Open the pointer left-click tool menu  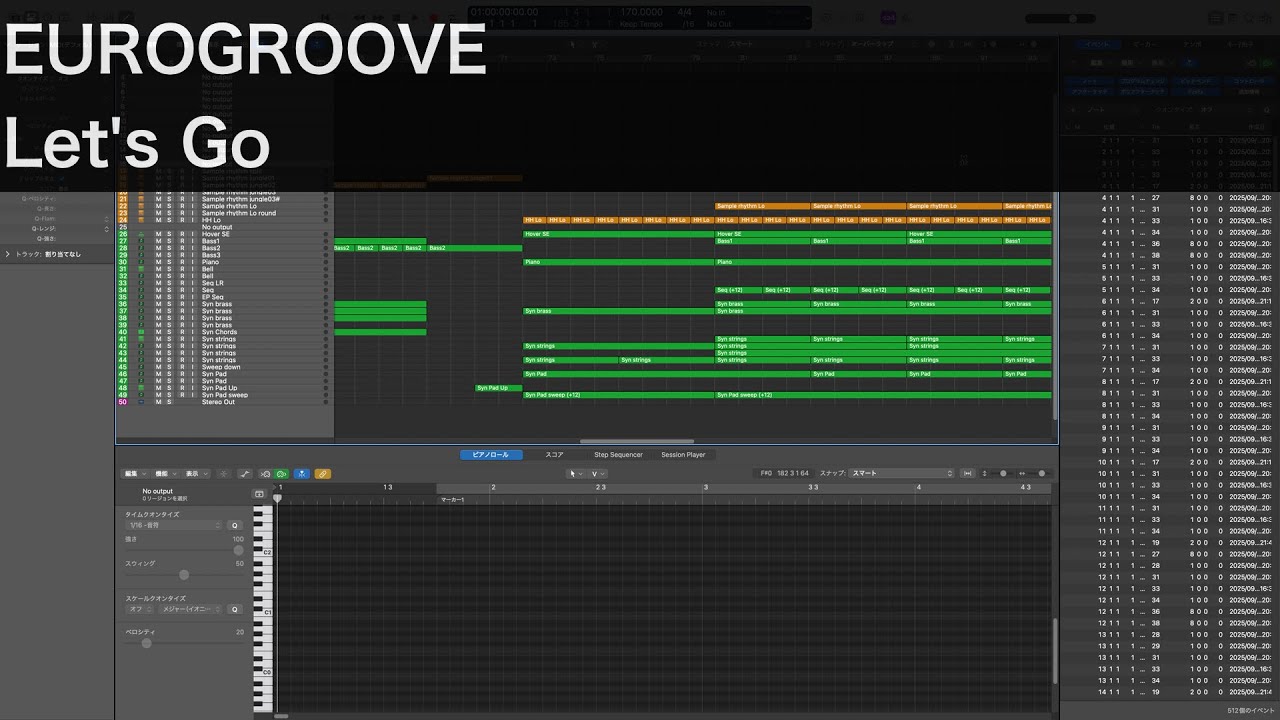(x=576, y=474)
